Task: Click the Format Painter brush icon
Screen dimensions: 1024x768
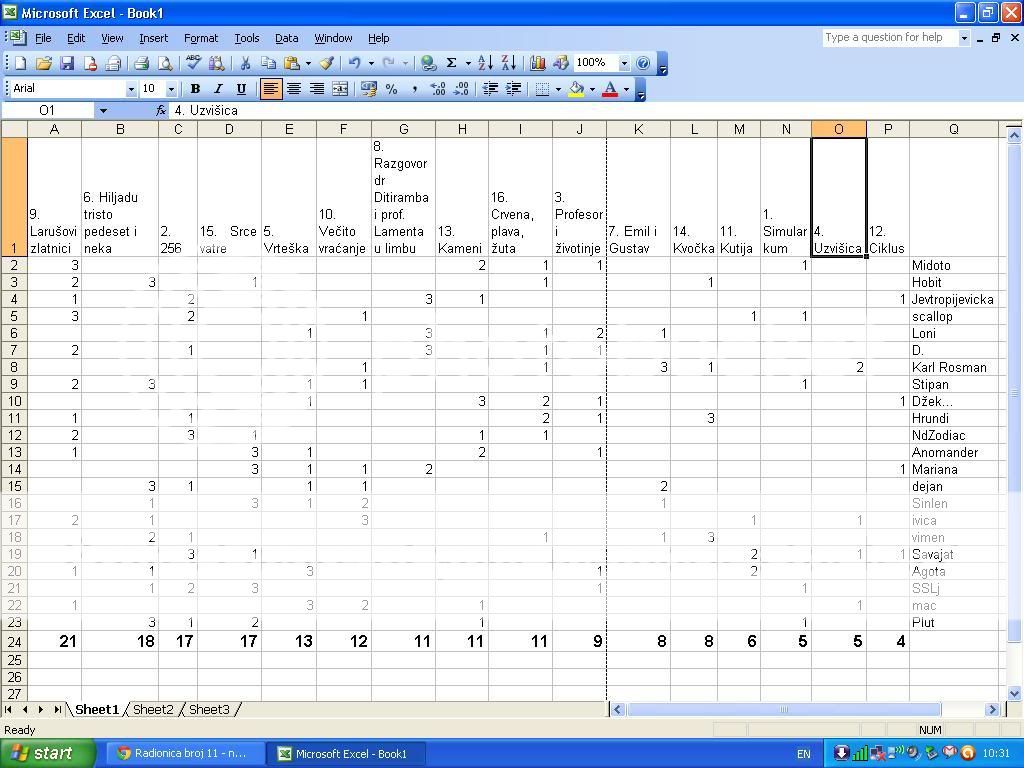Action: click(x=326, y=63)
